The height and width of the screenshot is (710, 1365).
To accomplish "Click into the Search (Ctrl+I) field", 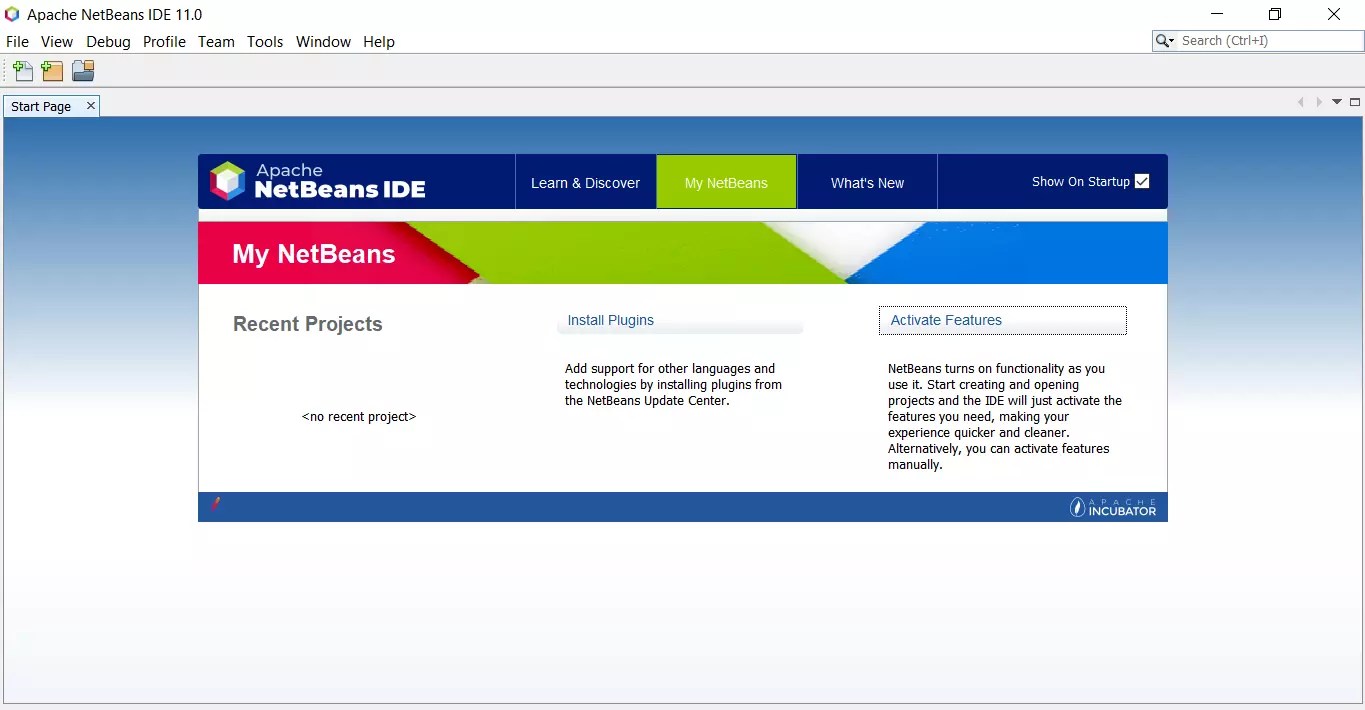I will 1268,41.
